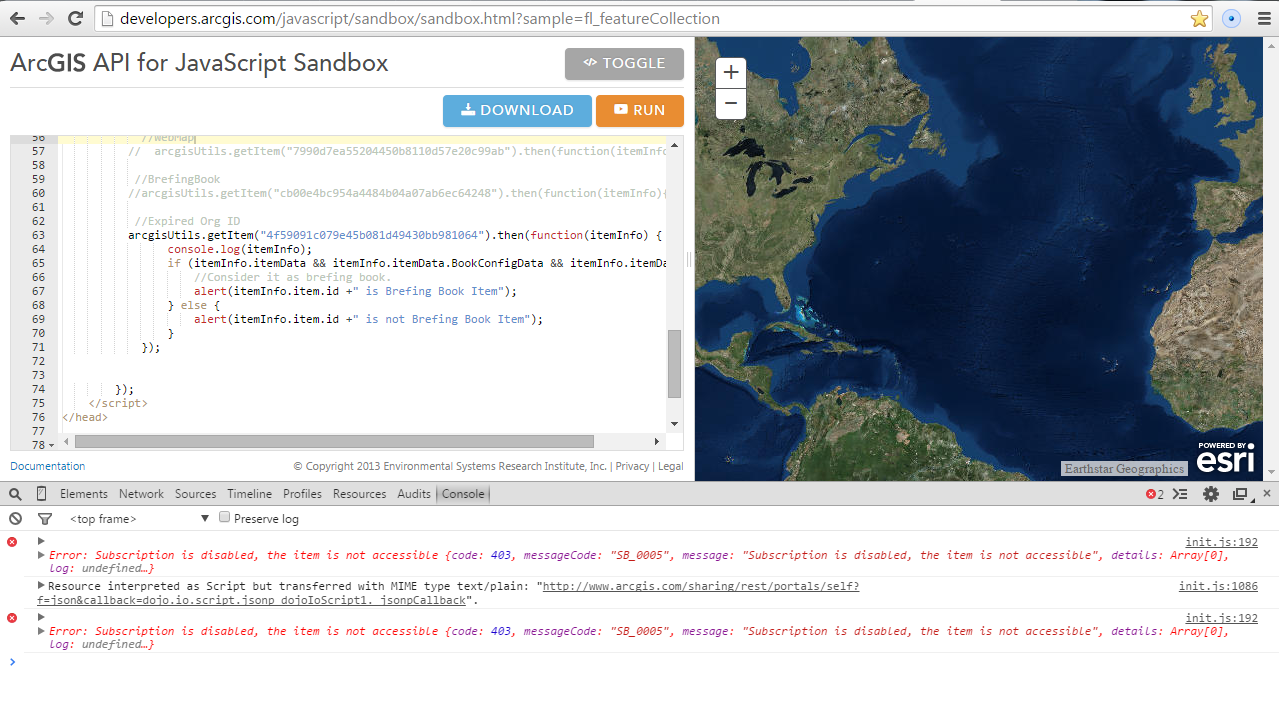Clear the console with the ban icon
Screen dimensions: 1279x705
[x=16, y=519]
